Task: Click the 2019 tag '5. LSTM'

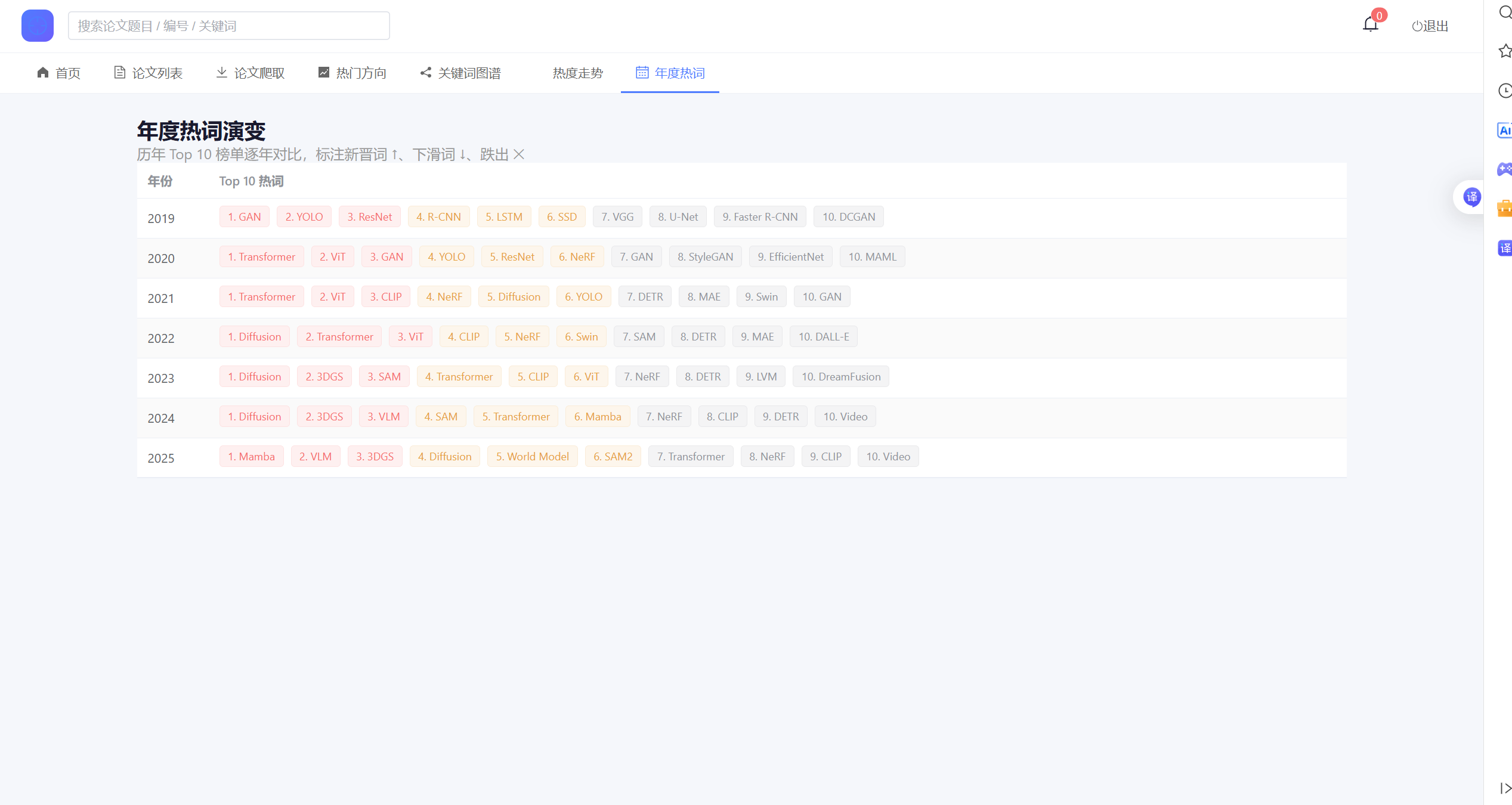Action: pos(504,217)
